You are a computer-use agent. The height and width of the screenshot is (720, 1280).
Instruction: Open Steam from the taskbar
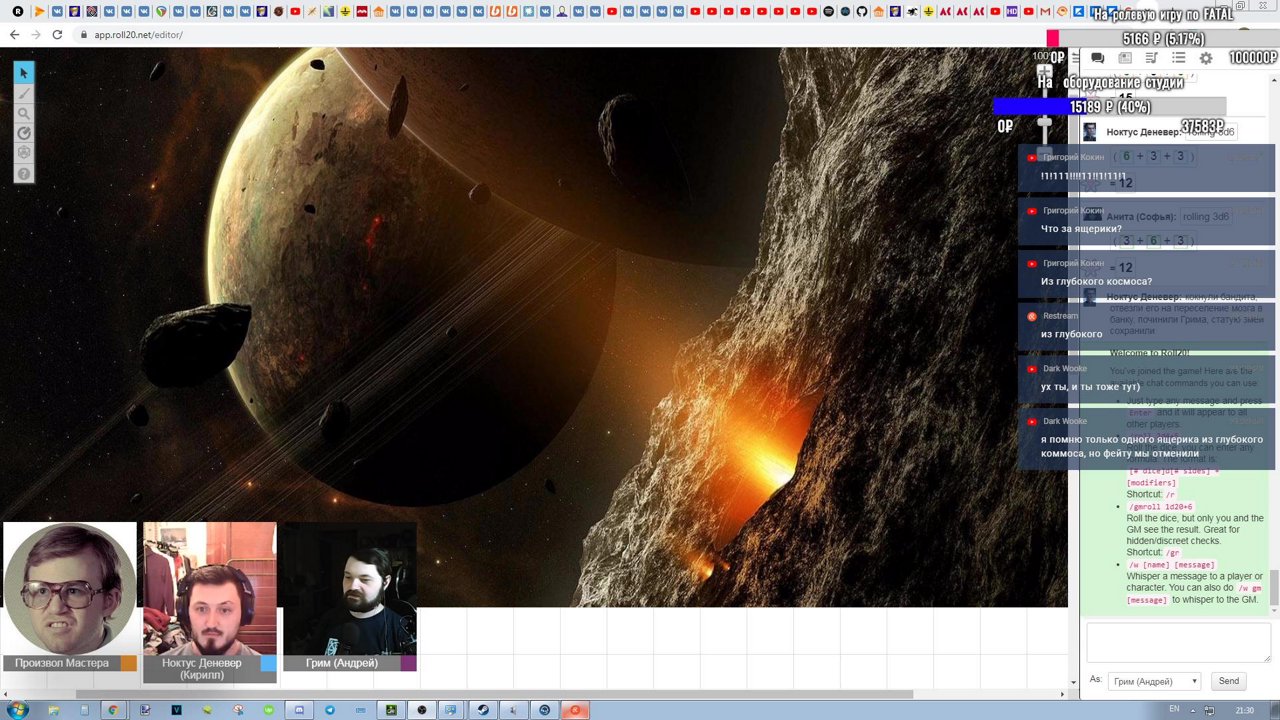coord(483,710)
